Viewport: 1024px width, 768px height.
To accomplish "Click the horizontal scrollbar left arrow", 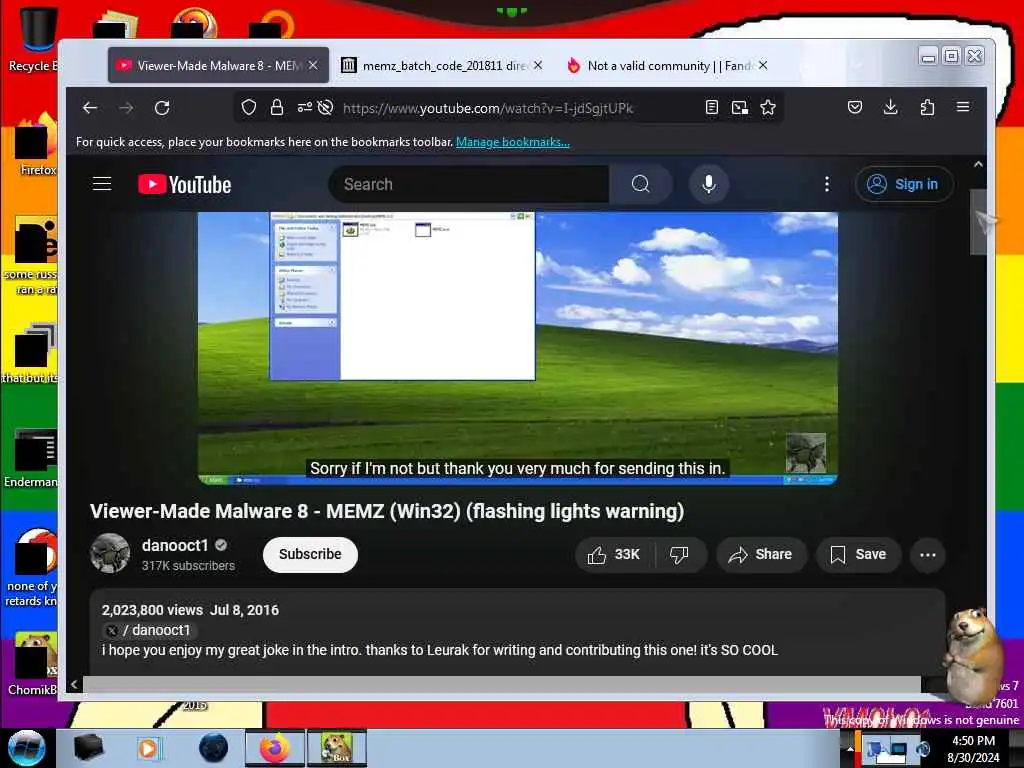I will coord(74,684).
